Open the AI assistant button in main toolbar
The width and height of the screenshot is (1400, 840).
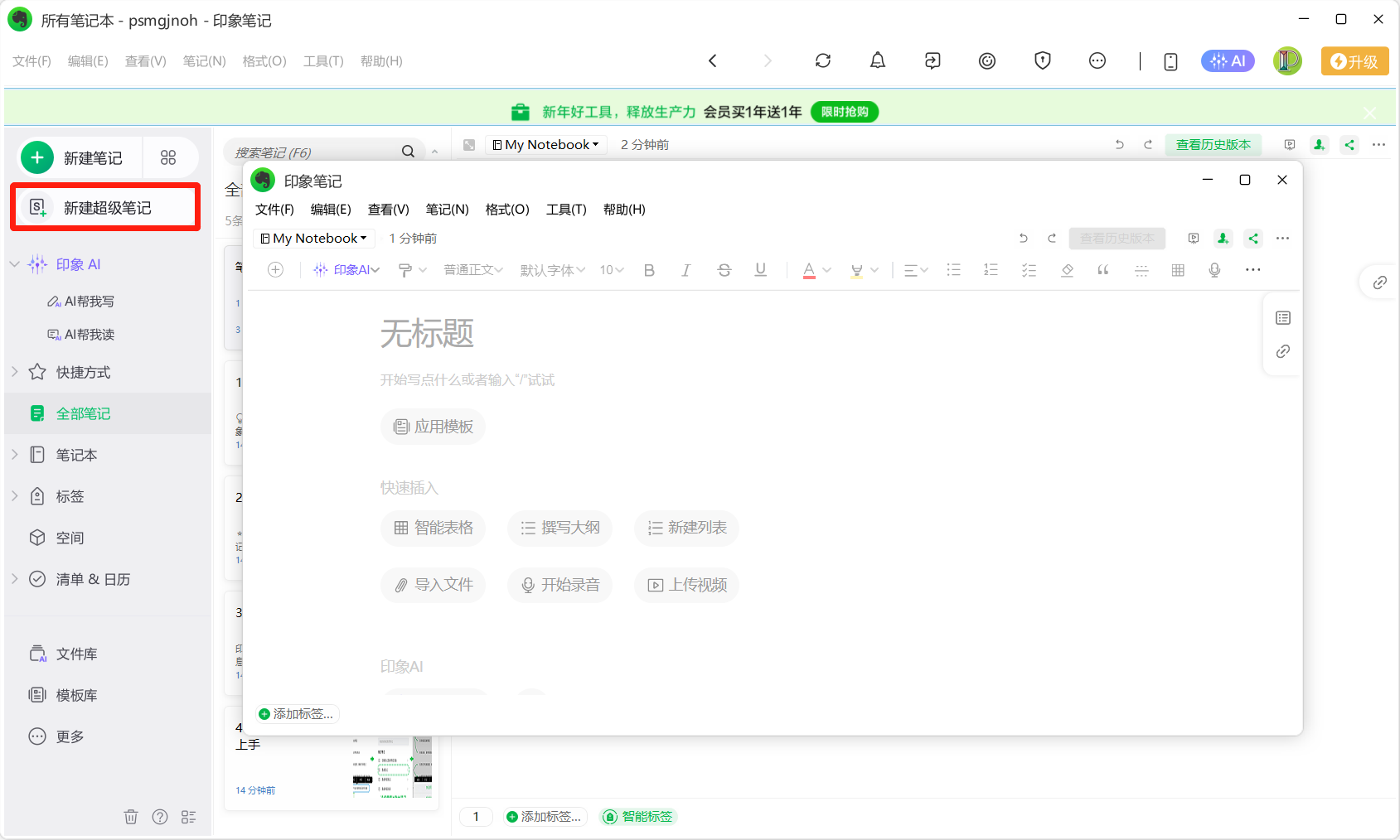[1228, 60]
